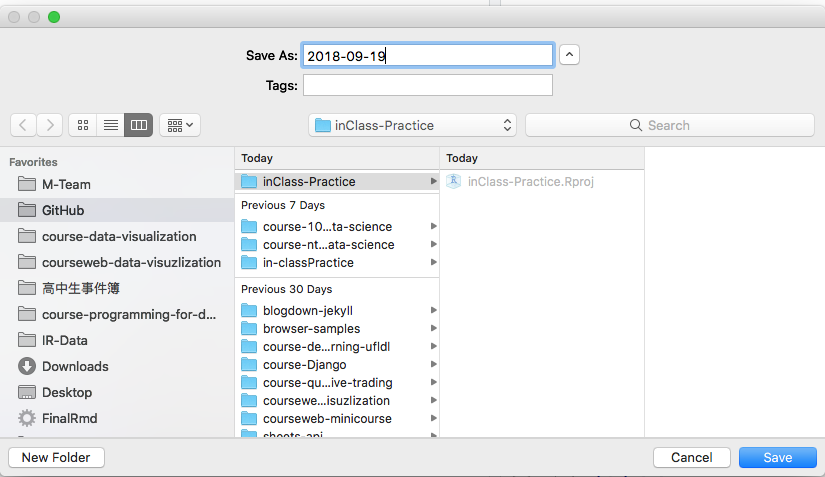This screenshot has width=825, height=477.
Task: Select Desktop in Favorites sidebar
Action: coord(66,392)
